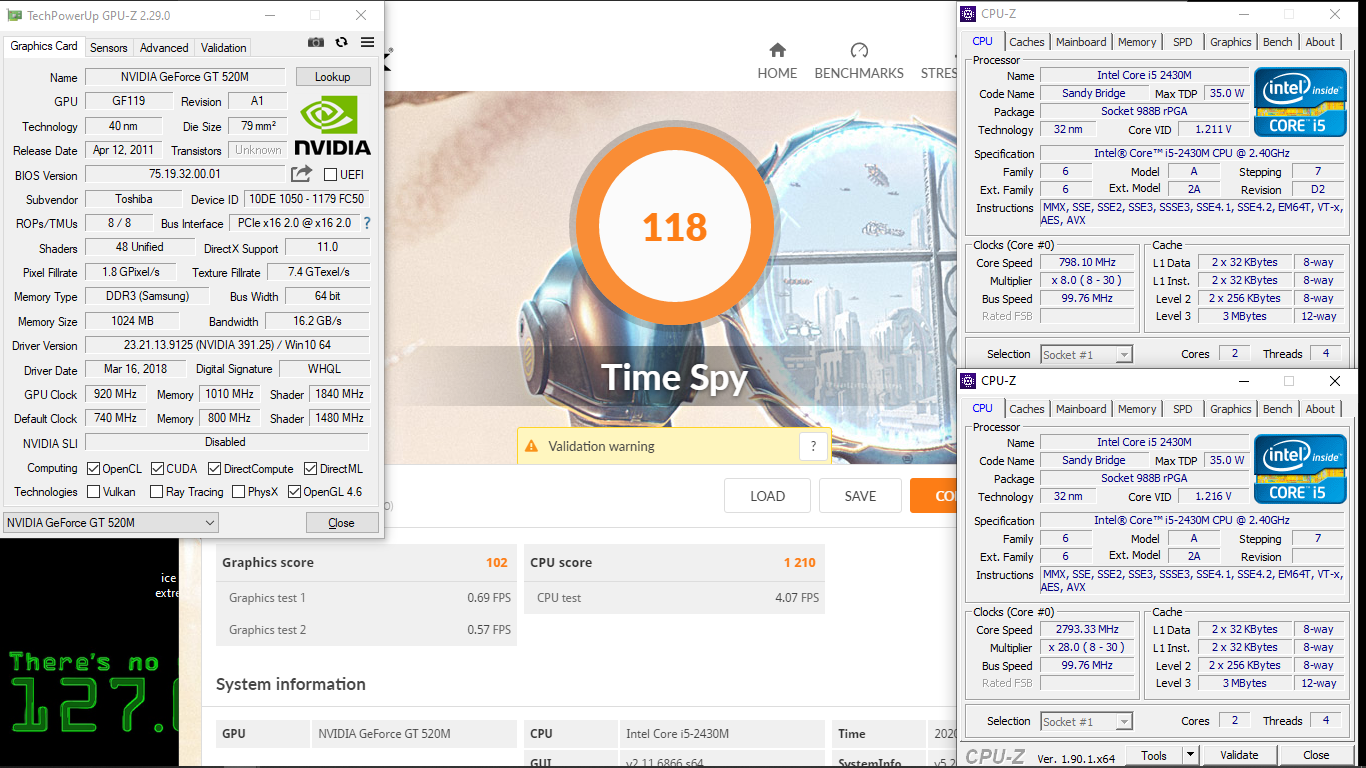Toggle the Ray Tracing checkbox

point(156,491)
